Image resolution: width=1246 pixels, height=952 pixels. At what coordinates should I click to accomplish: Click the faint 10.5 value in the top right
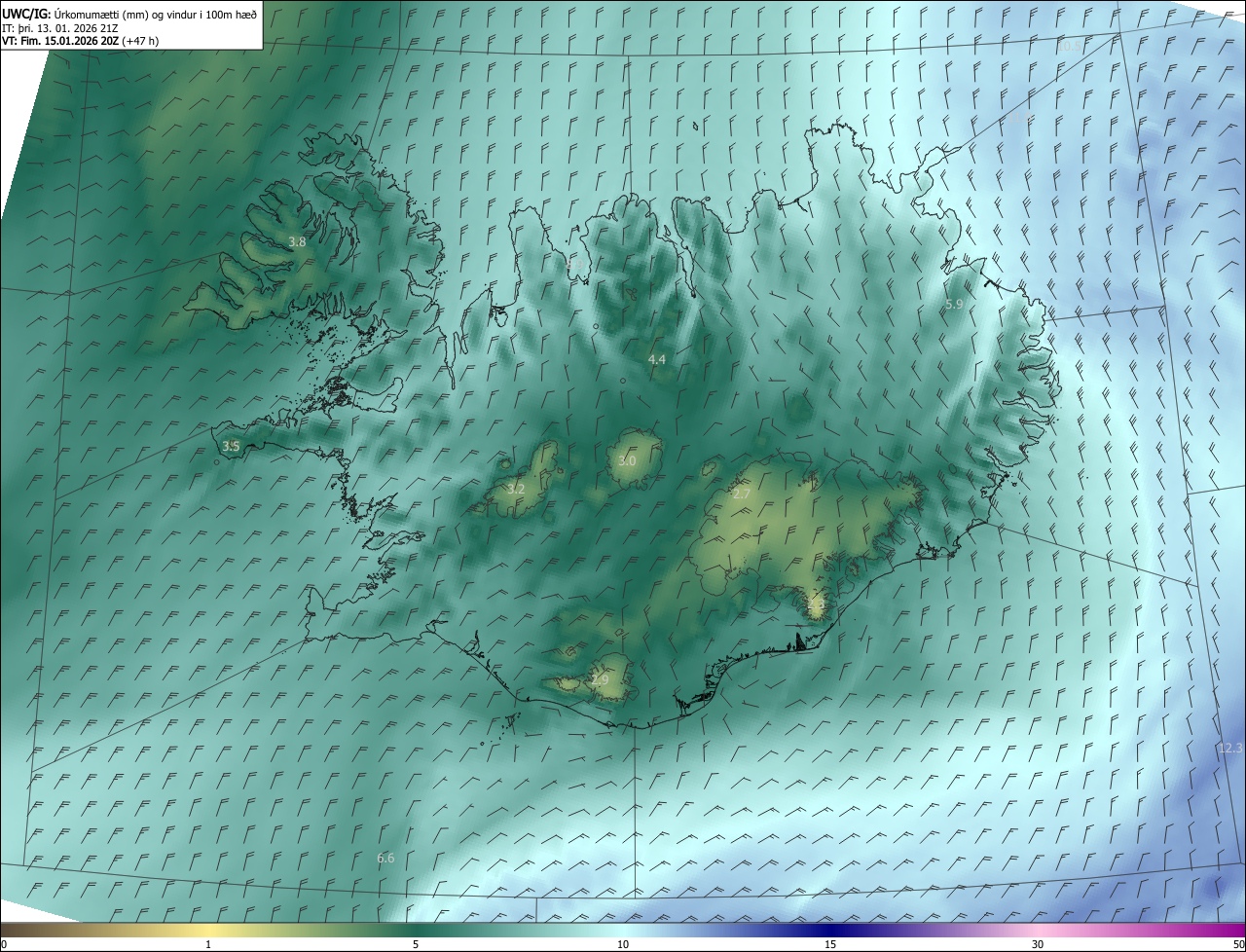(x=1069, y=46)
